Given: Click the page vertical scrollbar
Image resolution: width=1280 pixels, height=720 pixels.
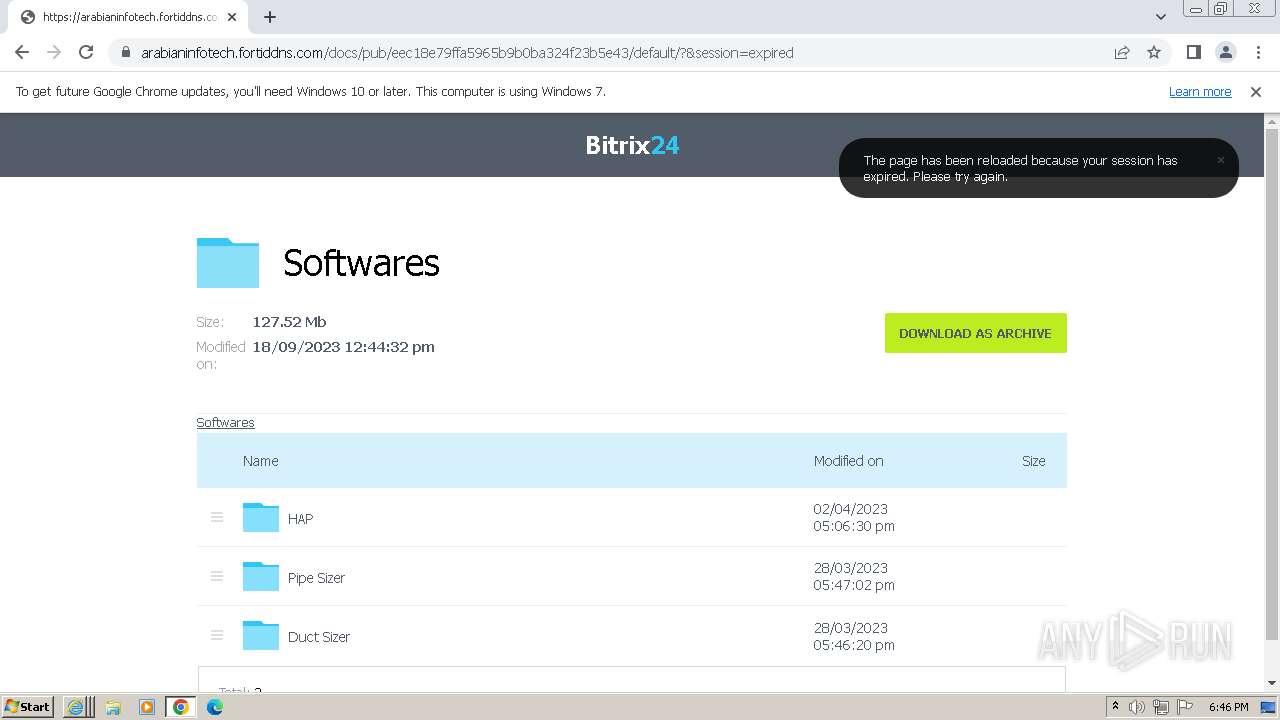Looking at the screenshot, I should point(1272,385).
